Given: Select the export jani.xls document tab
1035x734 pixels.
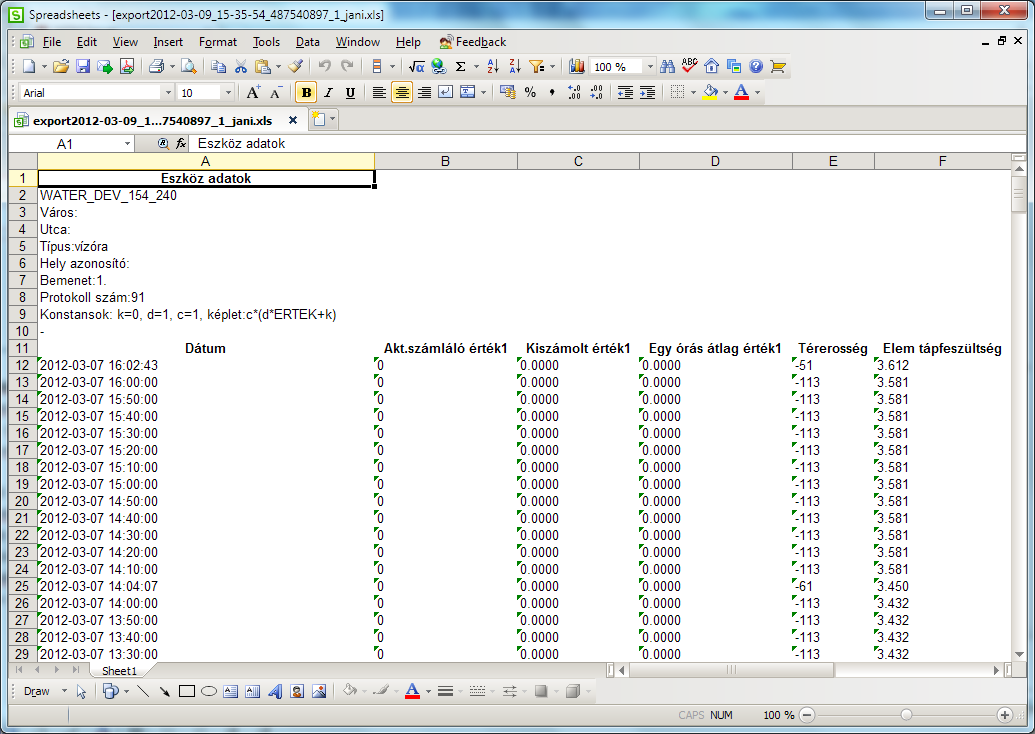Looking at the screenshot, I should [152, 121].
